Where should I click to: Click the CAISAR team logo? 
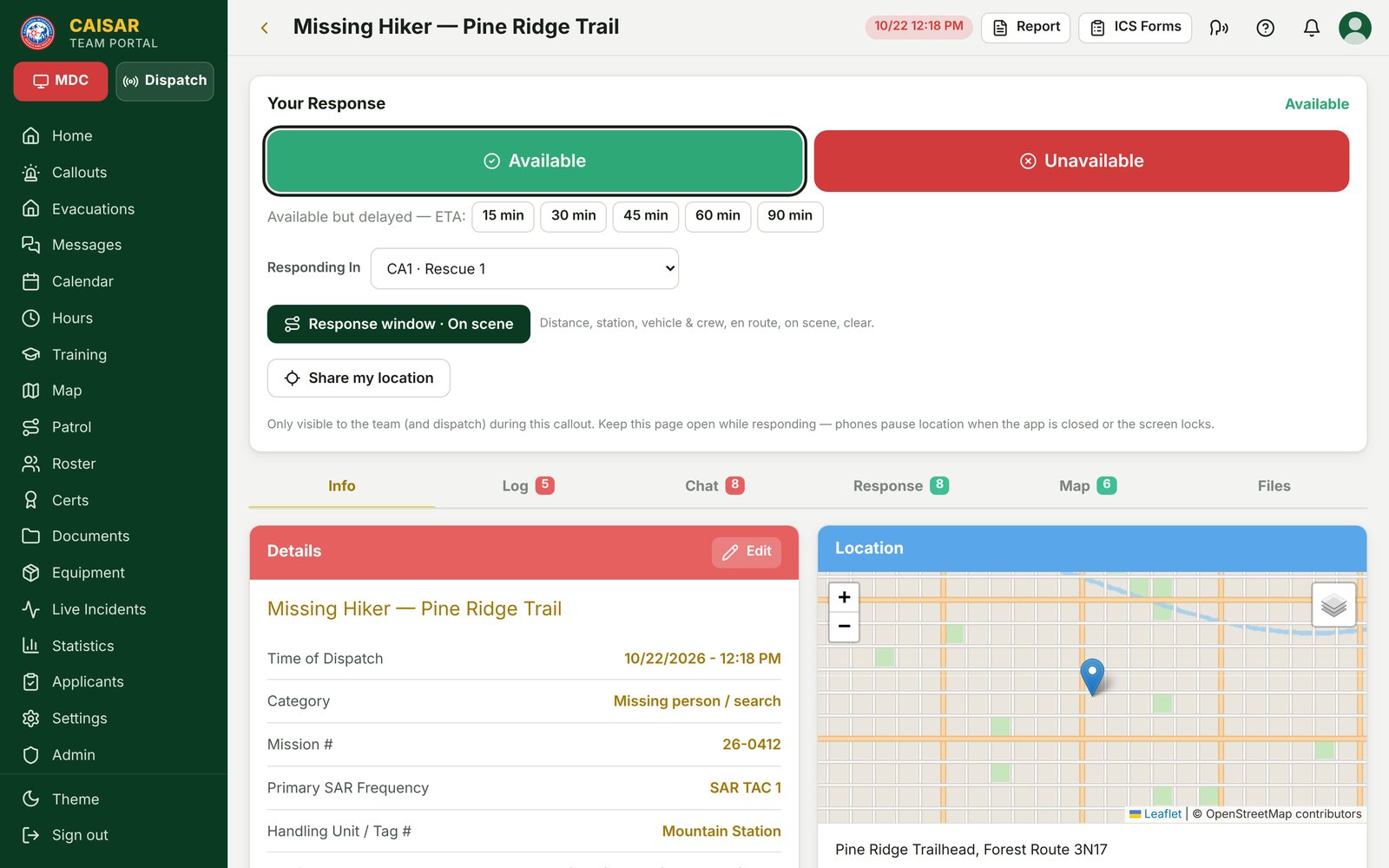(x=37, y=33)
